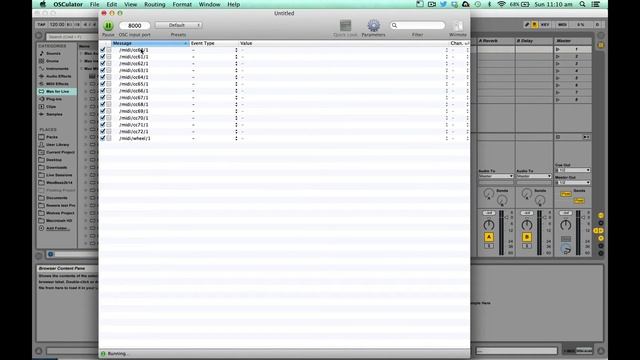Click the Event Type column header
Image resolution: width=640 pixels, height=360 pixels.
(214, 43)
